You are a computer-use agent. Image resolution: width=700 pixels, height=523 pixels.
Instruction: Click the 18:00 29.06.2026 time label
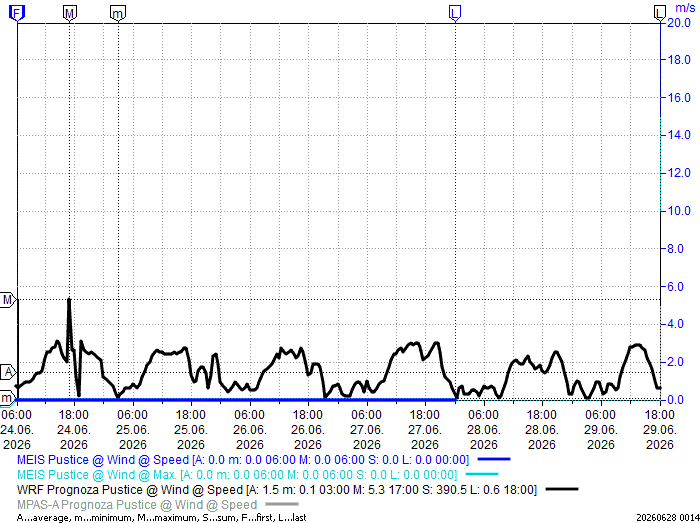(660, 430)
